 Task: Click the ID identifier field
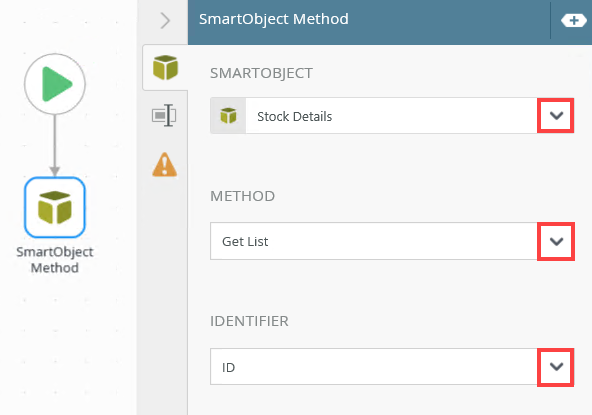[x=374, y=367]
